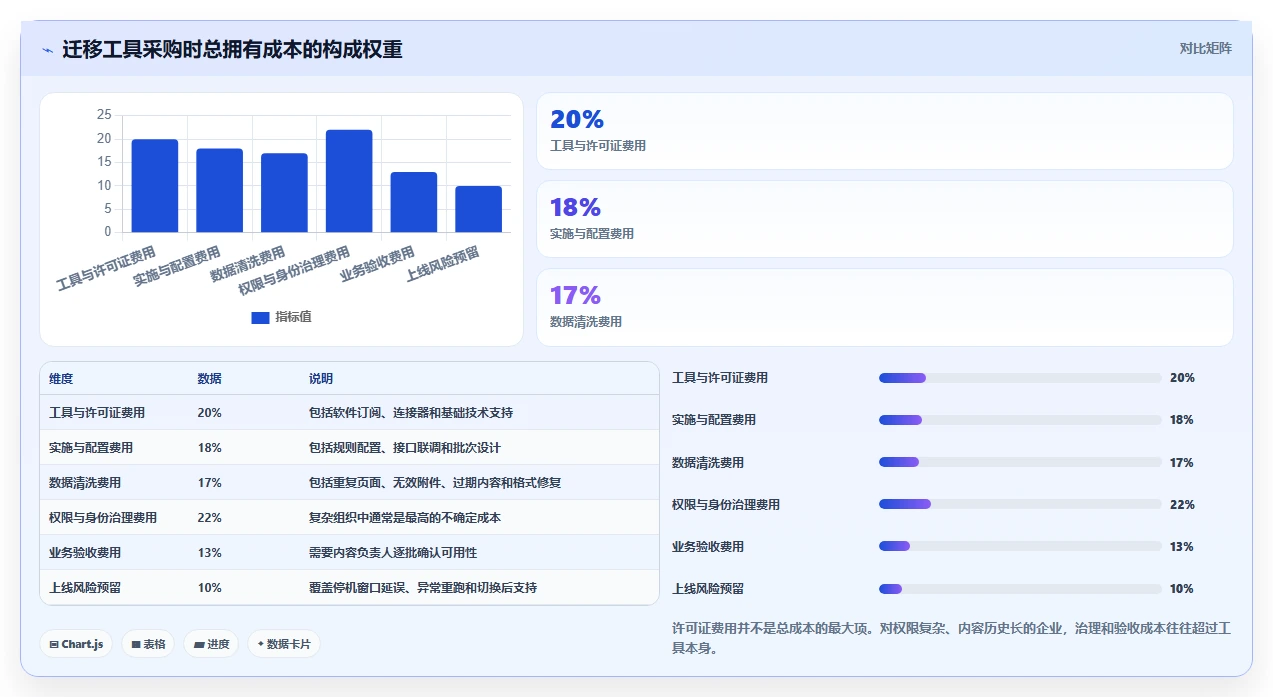The image size is (1273, 697).
Task: Click the summary note about 许可证费用
Action: 952,637
